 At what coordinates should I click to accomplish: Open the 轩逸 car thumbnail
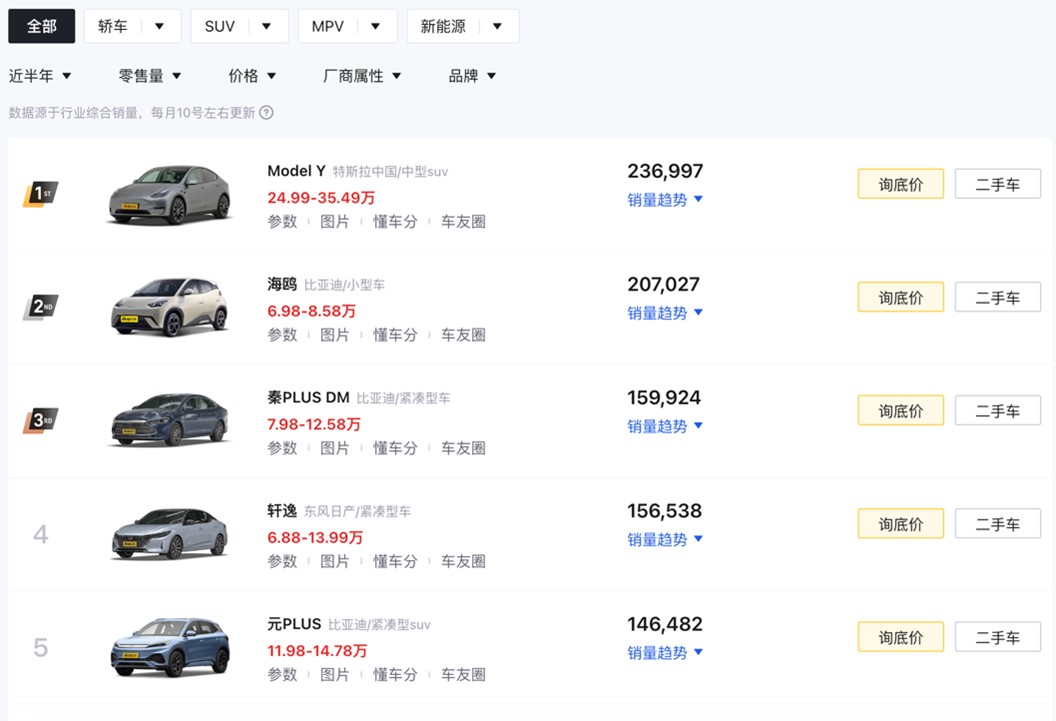170,534
